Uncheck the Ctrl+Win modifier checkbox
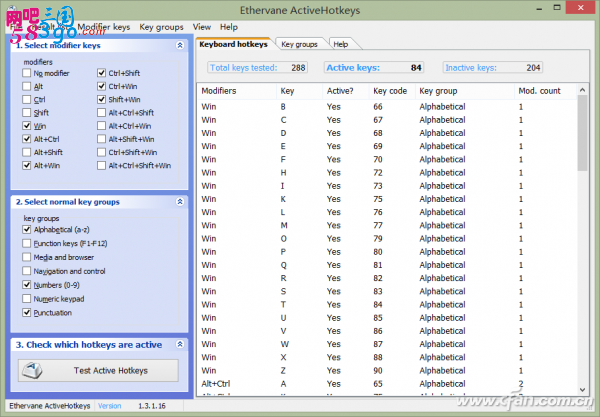The image size is (600, 417). point(101,86)
